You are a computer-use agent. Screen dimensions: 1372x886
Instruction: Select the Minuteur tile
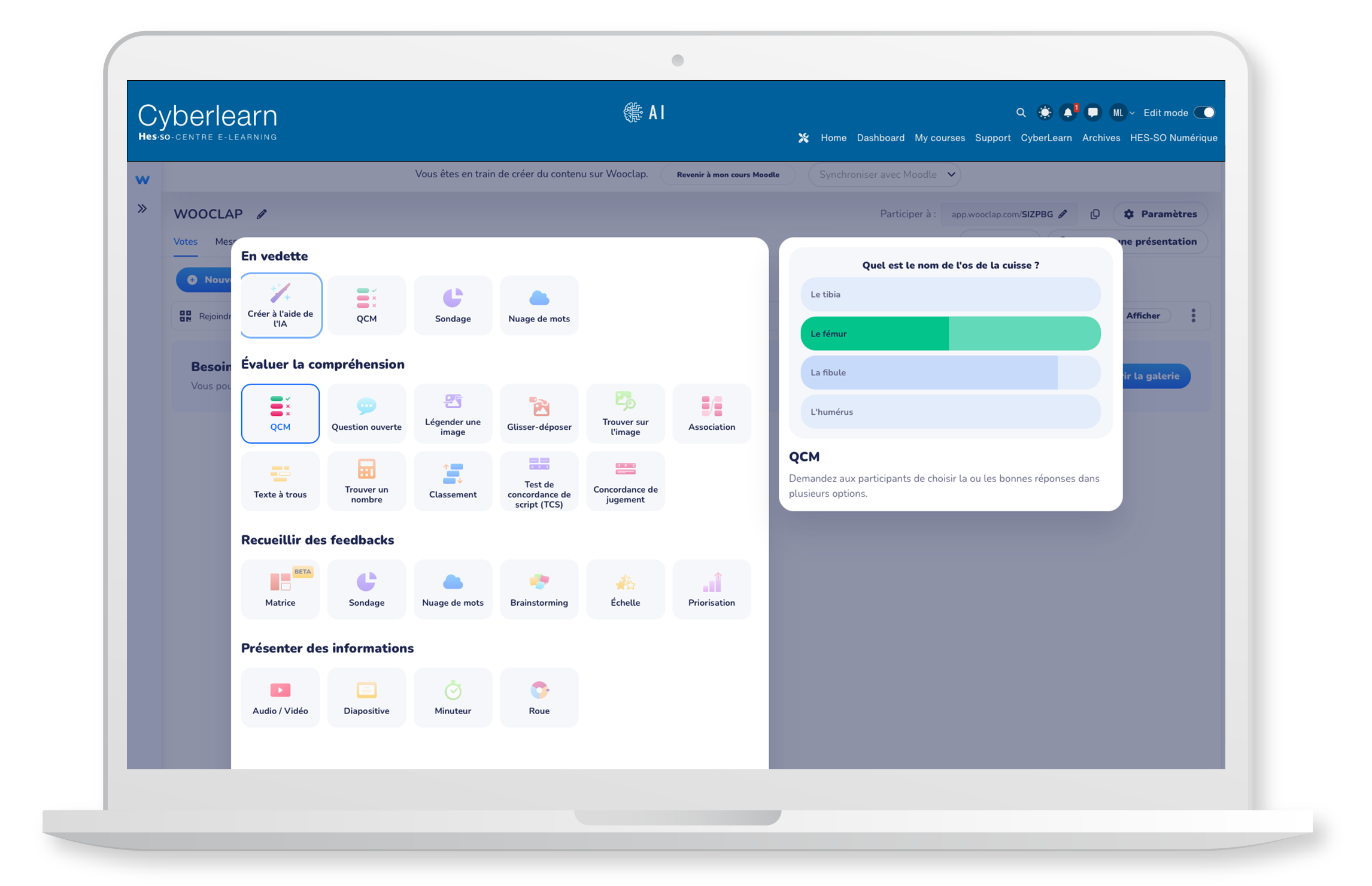pyautogui.click(x=453, y=698)
